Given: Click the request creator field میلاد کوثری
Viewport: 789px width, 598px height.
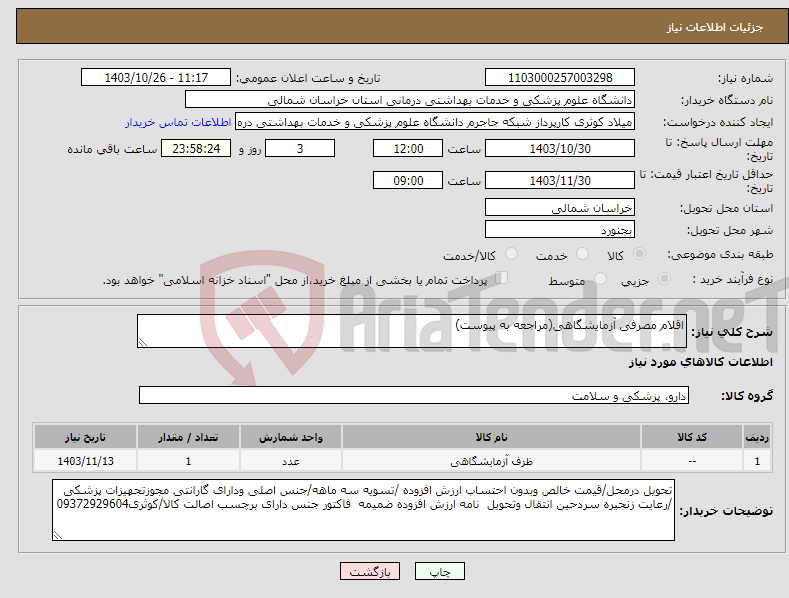Looking at the screenshot, I should pyautogui.click(x=435, y=121).
